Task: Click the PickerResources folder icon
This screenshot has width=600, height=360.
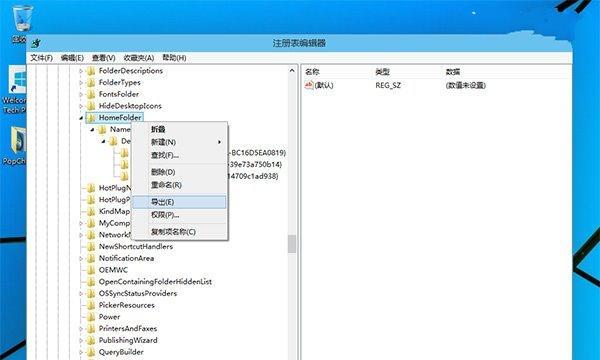Action: pyautogui.click(x=91, y=305)
